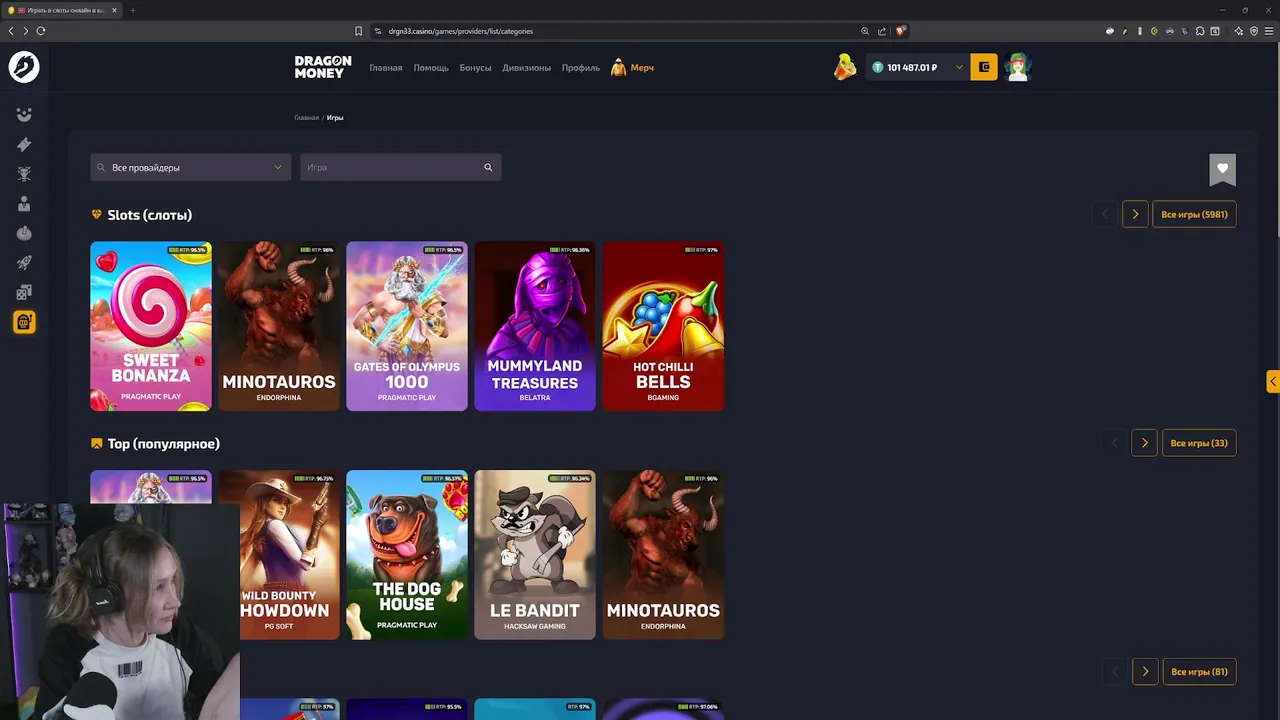The image size is (1280, 720).
Task: Open Бонусы in top navigation
Action: (475, 68)
